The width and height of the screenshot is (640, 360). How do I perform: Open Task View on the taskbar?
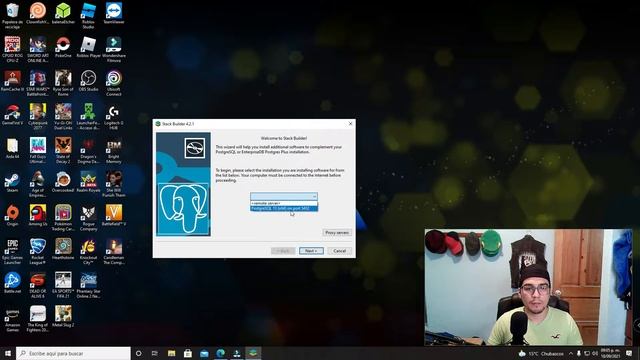point(155,353)
